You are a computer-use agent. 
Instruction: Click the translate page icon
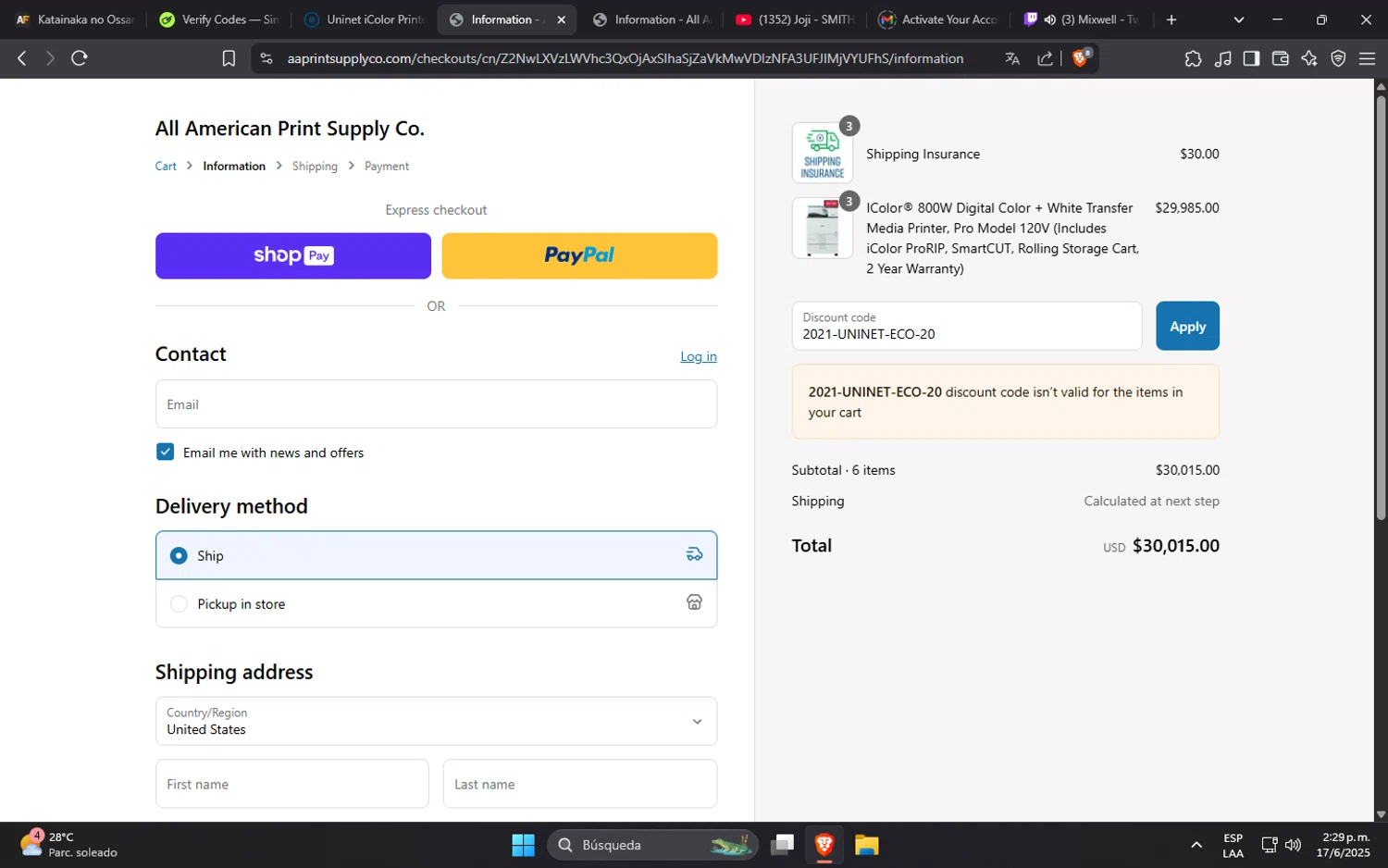coord(1012,58)
